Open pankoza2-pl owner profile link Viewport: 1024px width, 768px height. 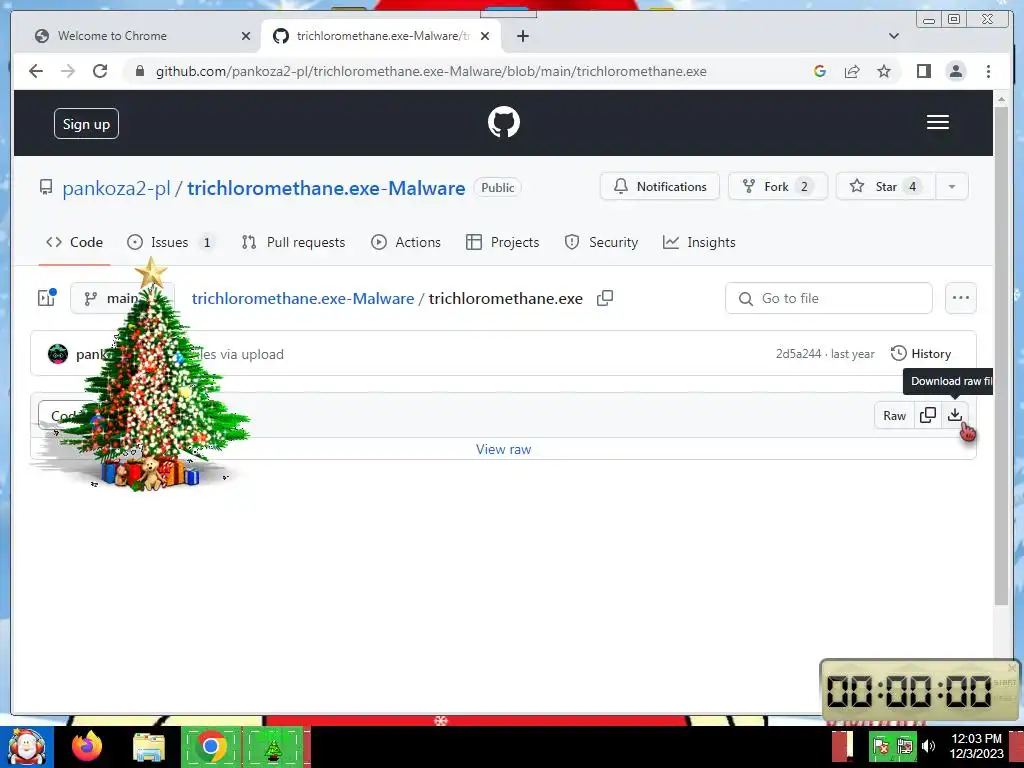(116, 188)
